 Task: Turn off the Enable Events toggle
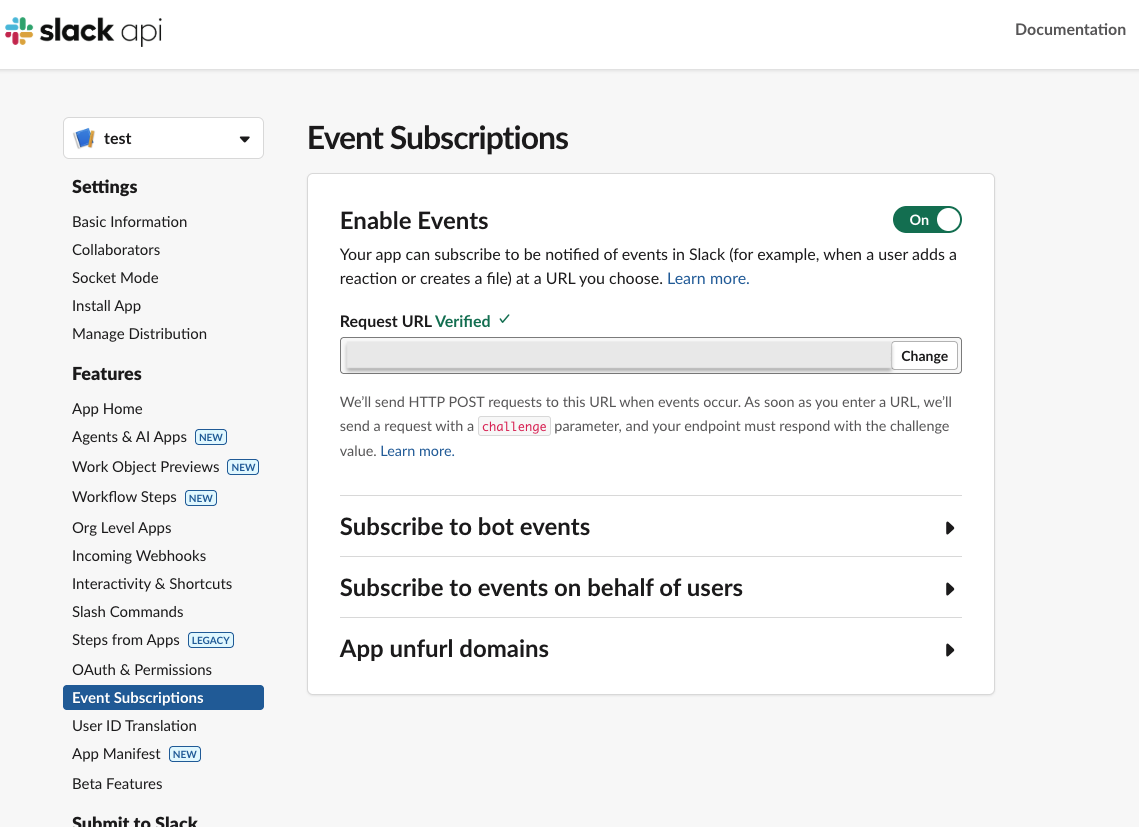(927, 220)
